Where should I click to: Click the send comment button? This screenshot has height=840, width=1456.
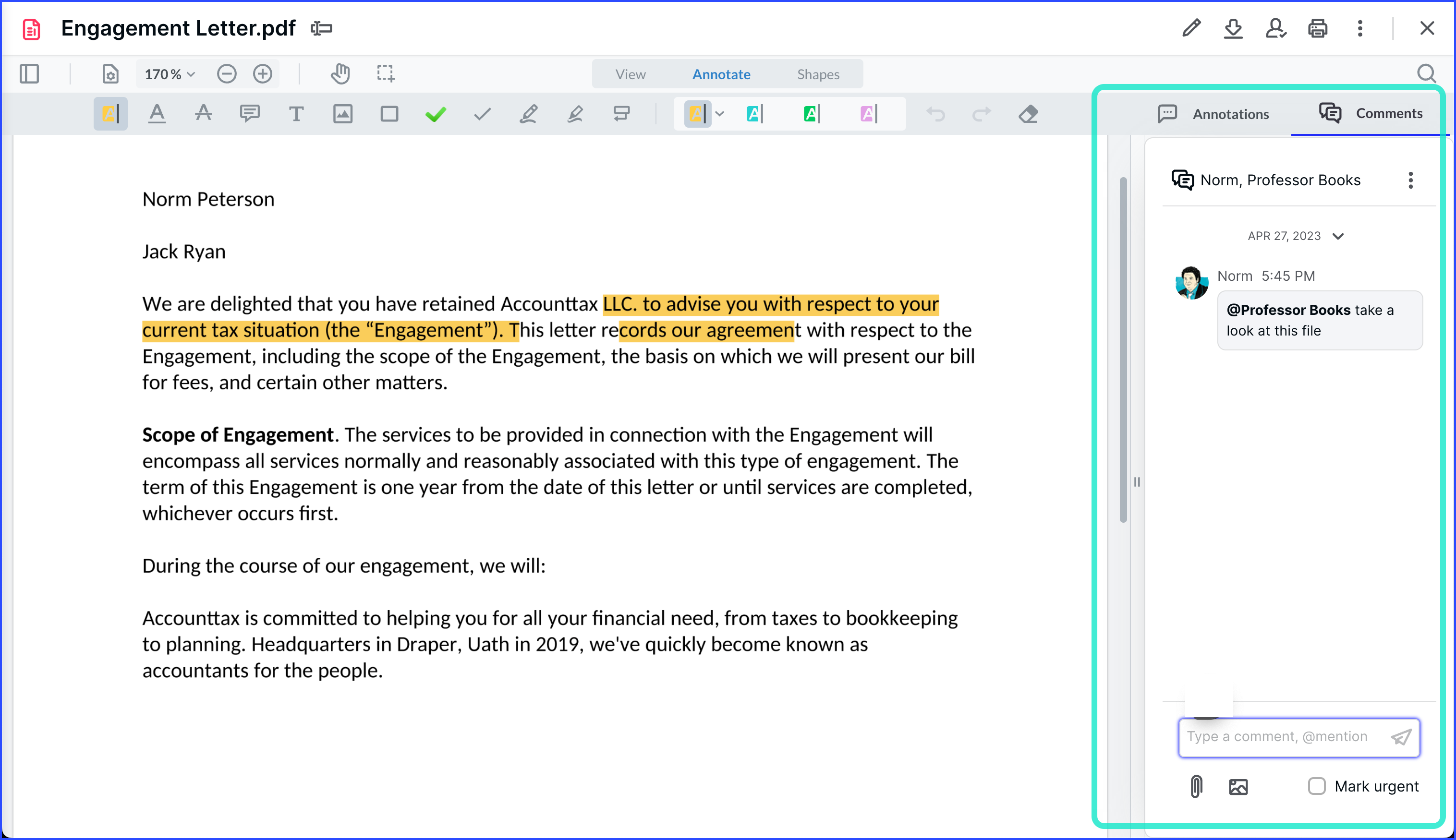(x=1401, y=737)
